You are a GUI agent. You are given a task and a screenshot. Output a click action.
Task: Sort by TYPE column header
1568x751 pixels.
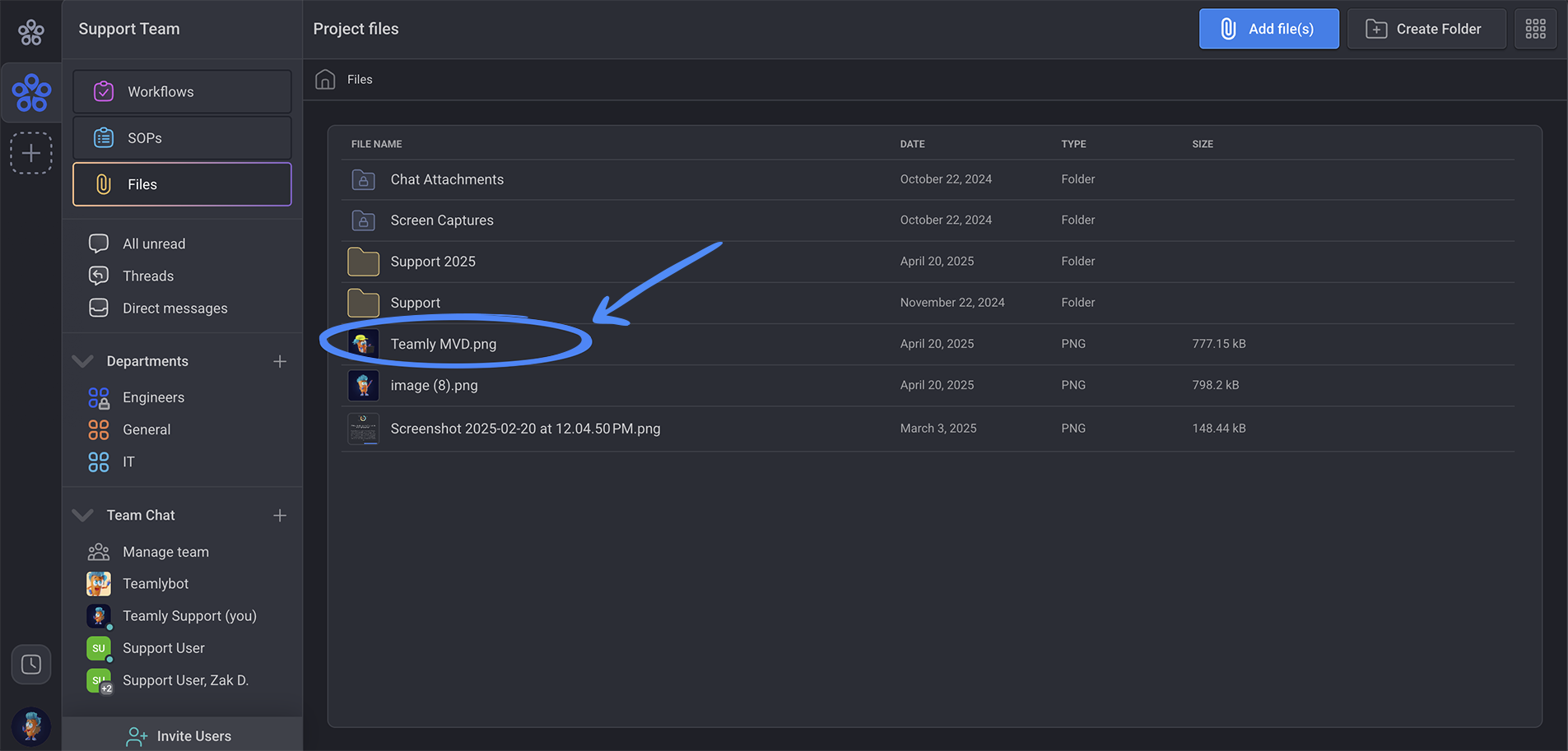tap(1073, 144)
